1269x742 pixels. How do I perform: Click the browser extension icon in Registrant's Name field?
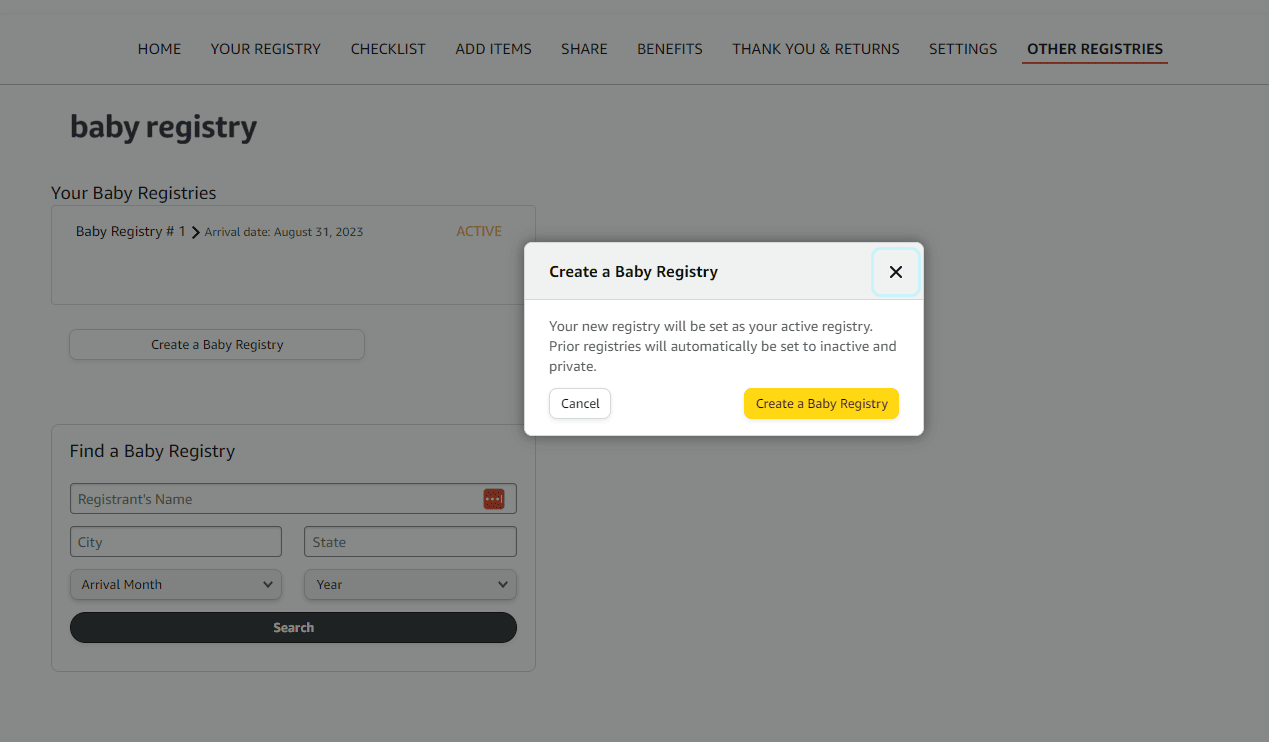pyautogui.click(x=494, y=498)
